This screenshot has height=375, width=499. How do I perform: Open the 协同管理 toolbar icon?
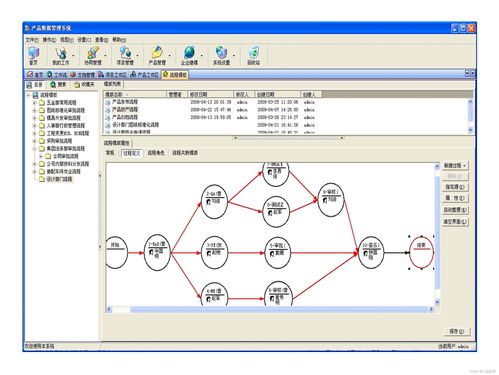click(x=93, y=56)
